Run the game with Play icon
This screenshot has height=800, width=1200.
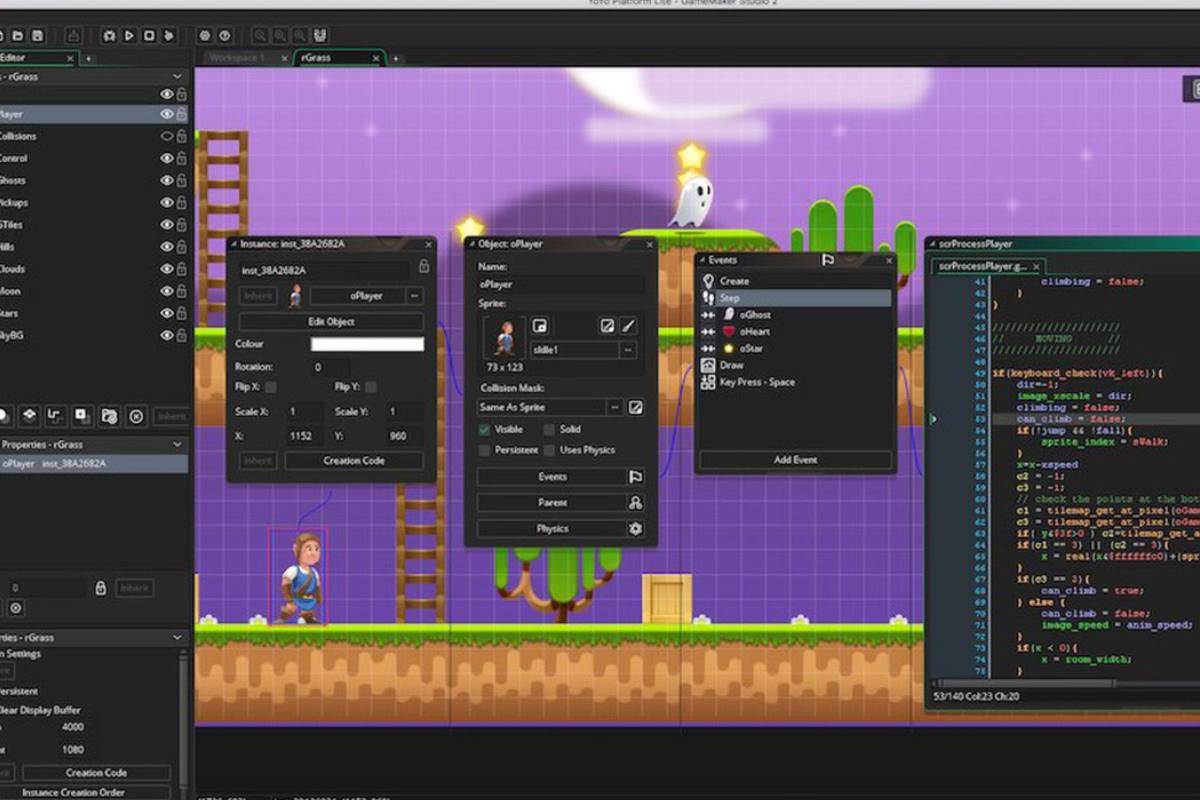[129, 35]
